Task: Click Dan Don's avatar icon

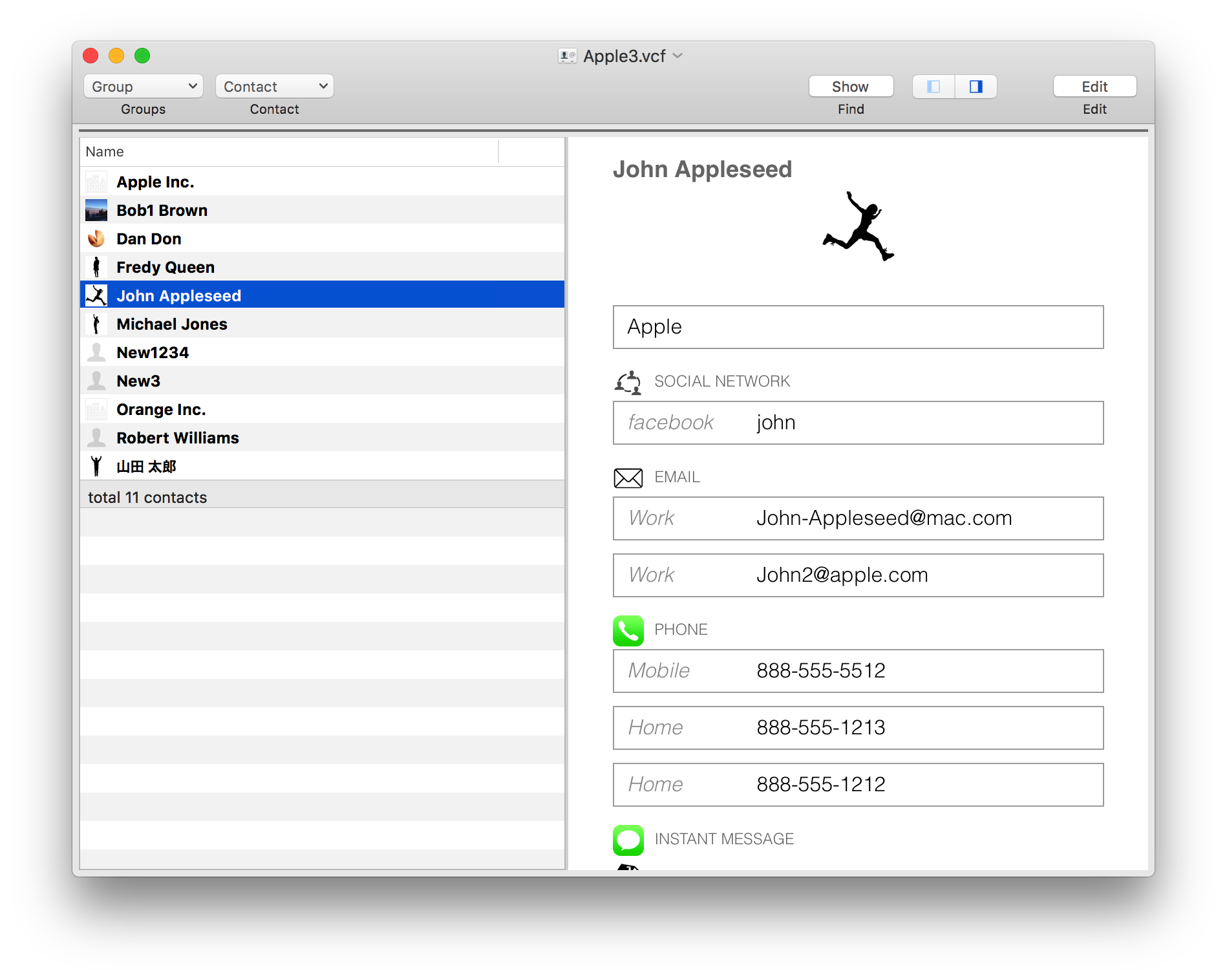Action: click(x=96, y=239)
